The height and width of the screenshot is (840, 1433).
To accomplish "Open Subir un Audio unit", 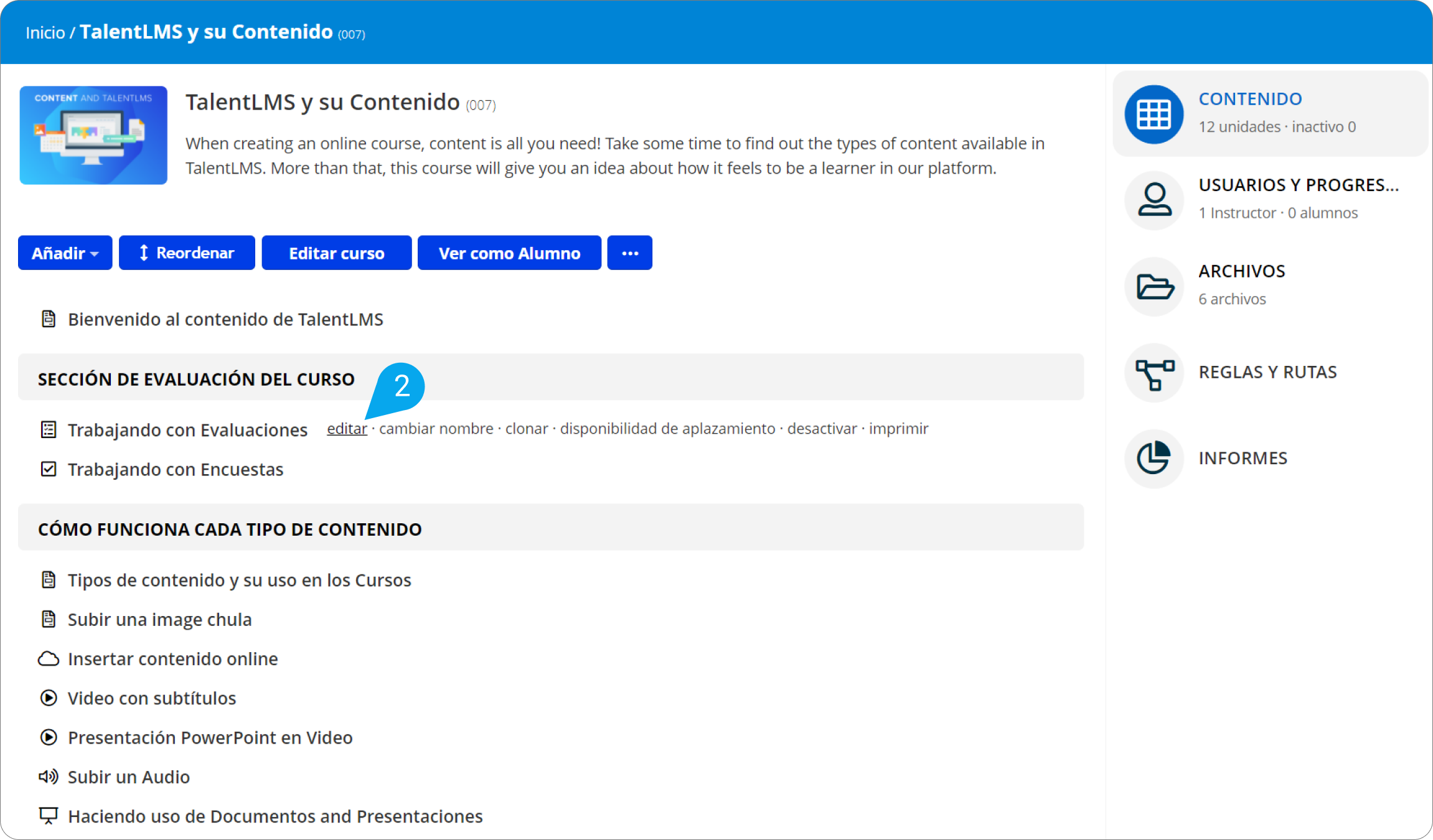I will pos(129,777).
